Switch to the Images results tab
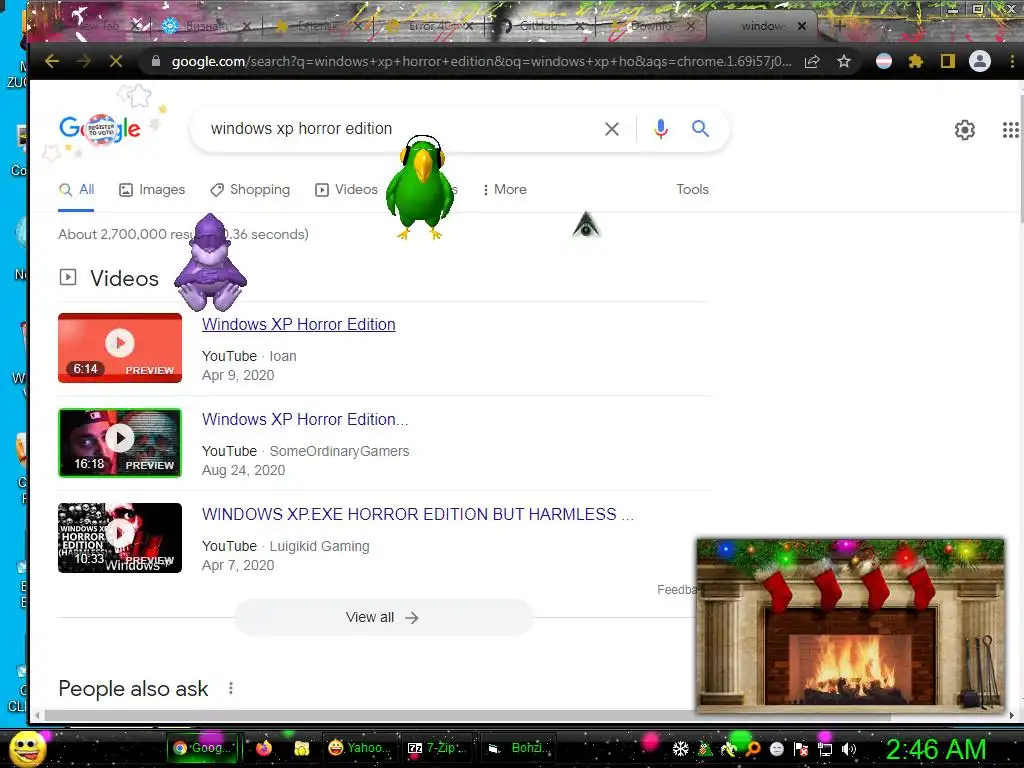Viewport: 1024px width, 768px height. point(152,189)
